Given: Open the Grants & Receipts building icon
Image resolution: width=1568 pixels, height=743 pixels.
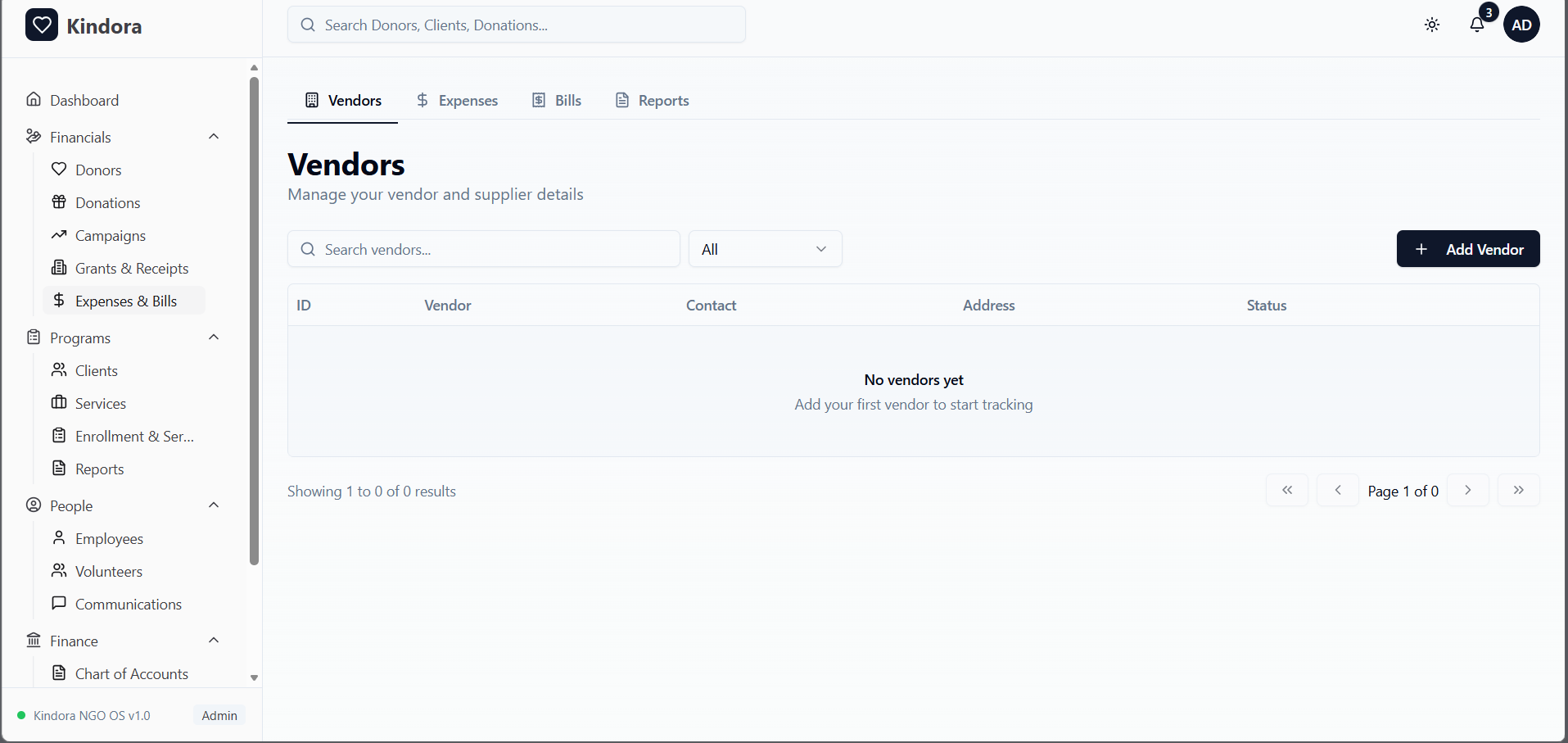Looking at the screenshot, I should point(58,268).
